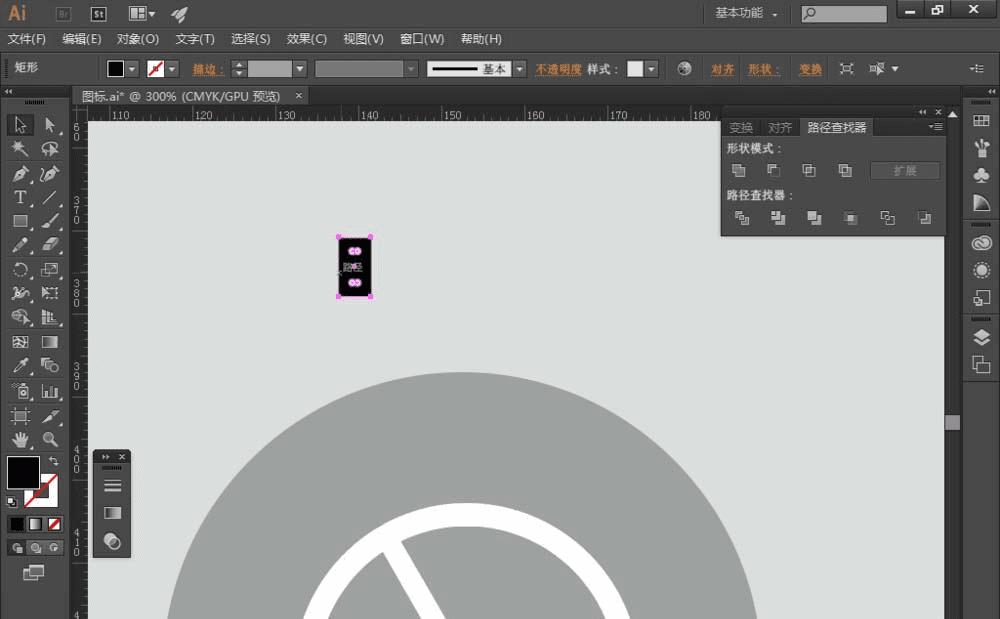The height and width of the screenshot is (619, 1000).
Task: Click 不透明度 link in control bar
Action: [558, 69]
